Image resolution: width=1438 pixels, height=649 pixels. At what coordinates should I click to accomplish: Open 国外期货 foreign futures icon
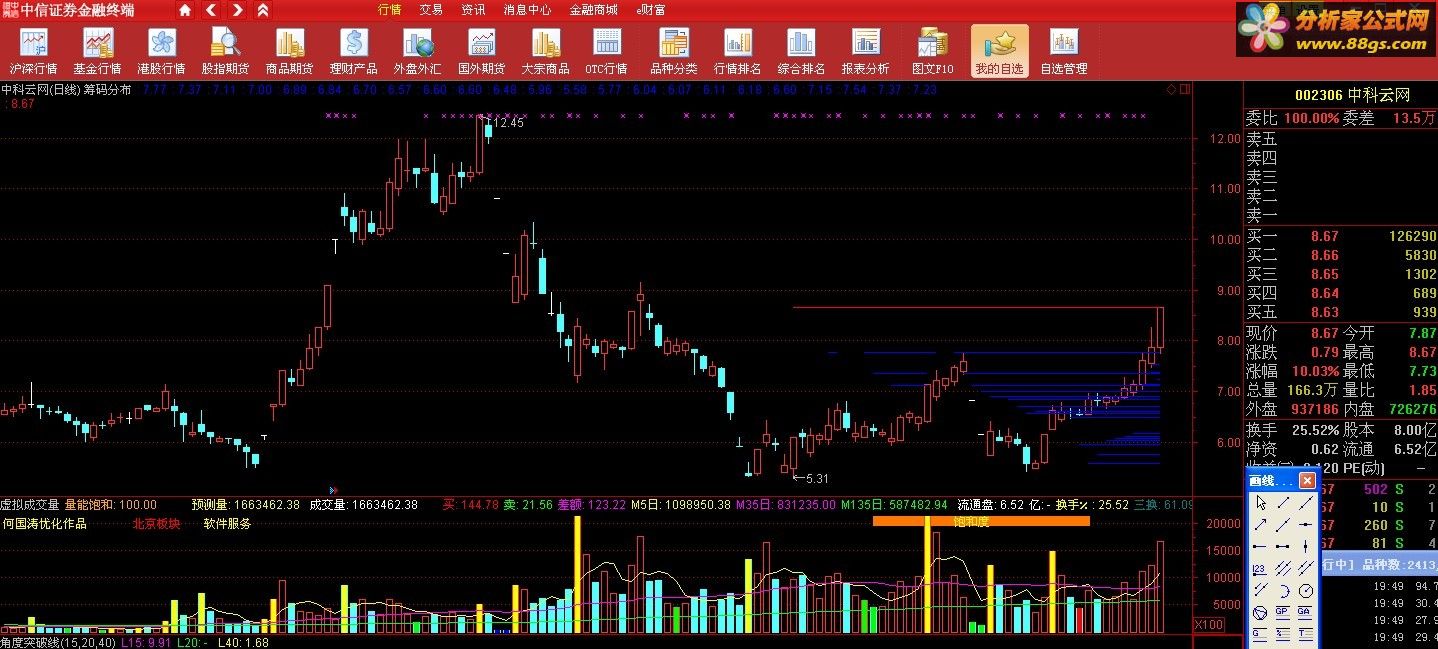tap(481, 50)
